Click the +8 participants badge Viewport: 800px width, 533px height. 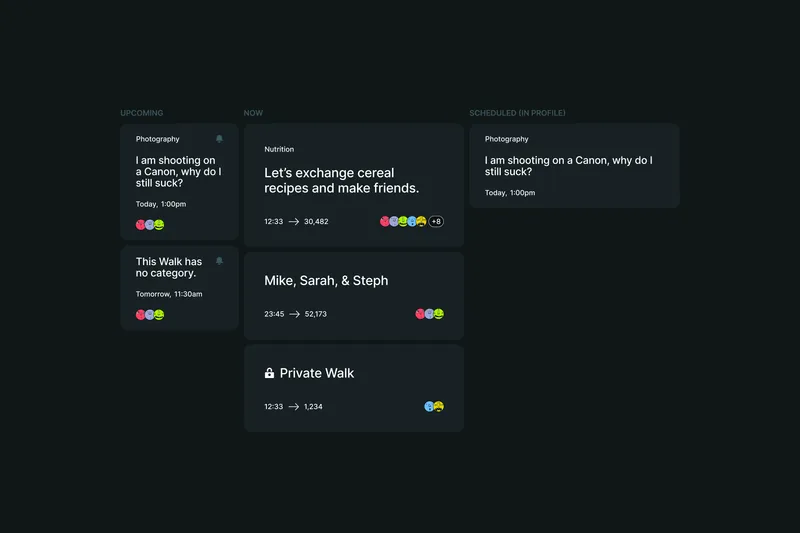click(x=436, y=221)
